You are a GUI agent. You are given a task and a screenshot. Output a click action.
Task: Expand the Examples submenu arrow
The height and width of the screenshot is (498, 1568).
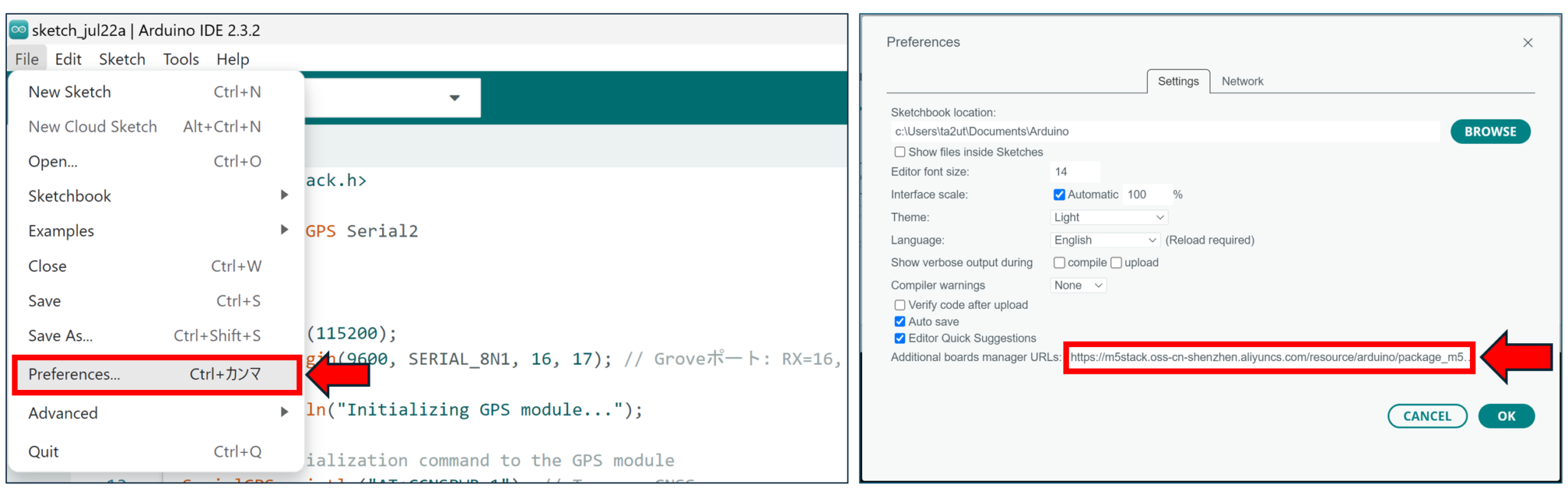pyautogui.click(x=284, y=230)
